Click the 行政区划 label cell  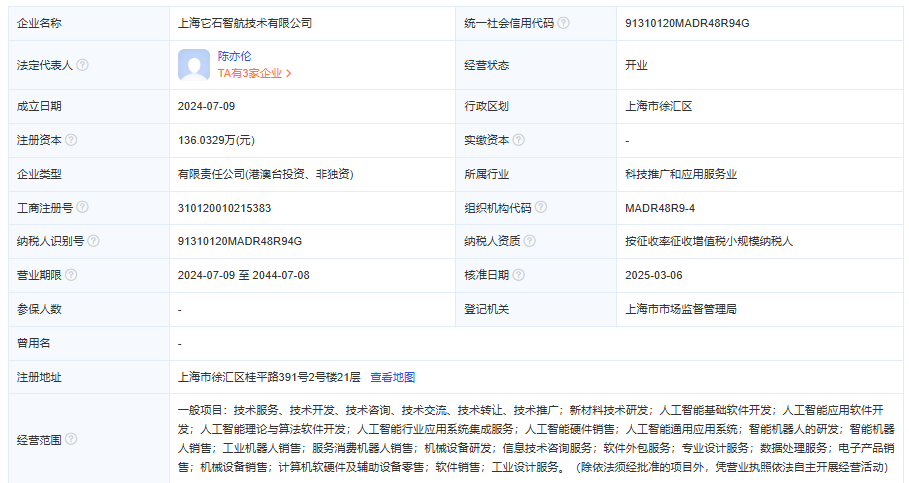pyautogui.click(x=536, y=106)
